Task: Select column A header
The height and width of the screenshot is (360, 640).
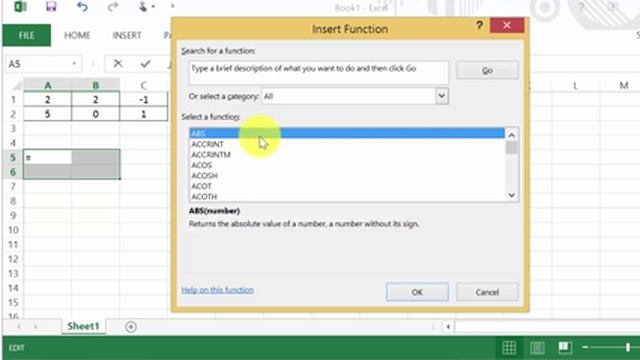Action: click(48, 85)
